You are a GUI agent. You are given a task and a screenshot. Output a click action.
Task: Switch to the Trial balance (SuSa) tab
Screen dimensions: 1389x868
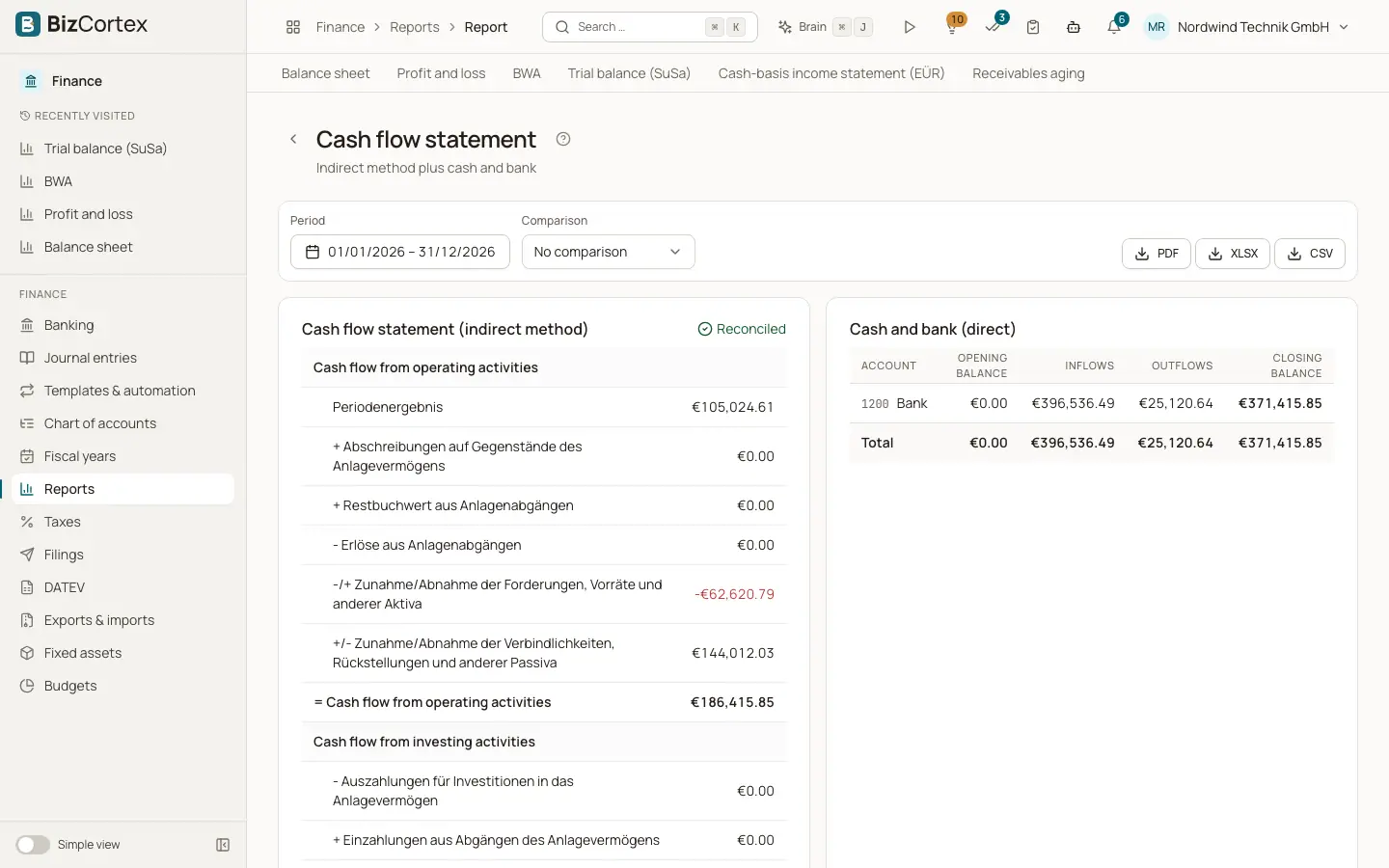coord(629,73)
